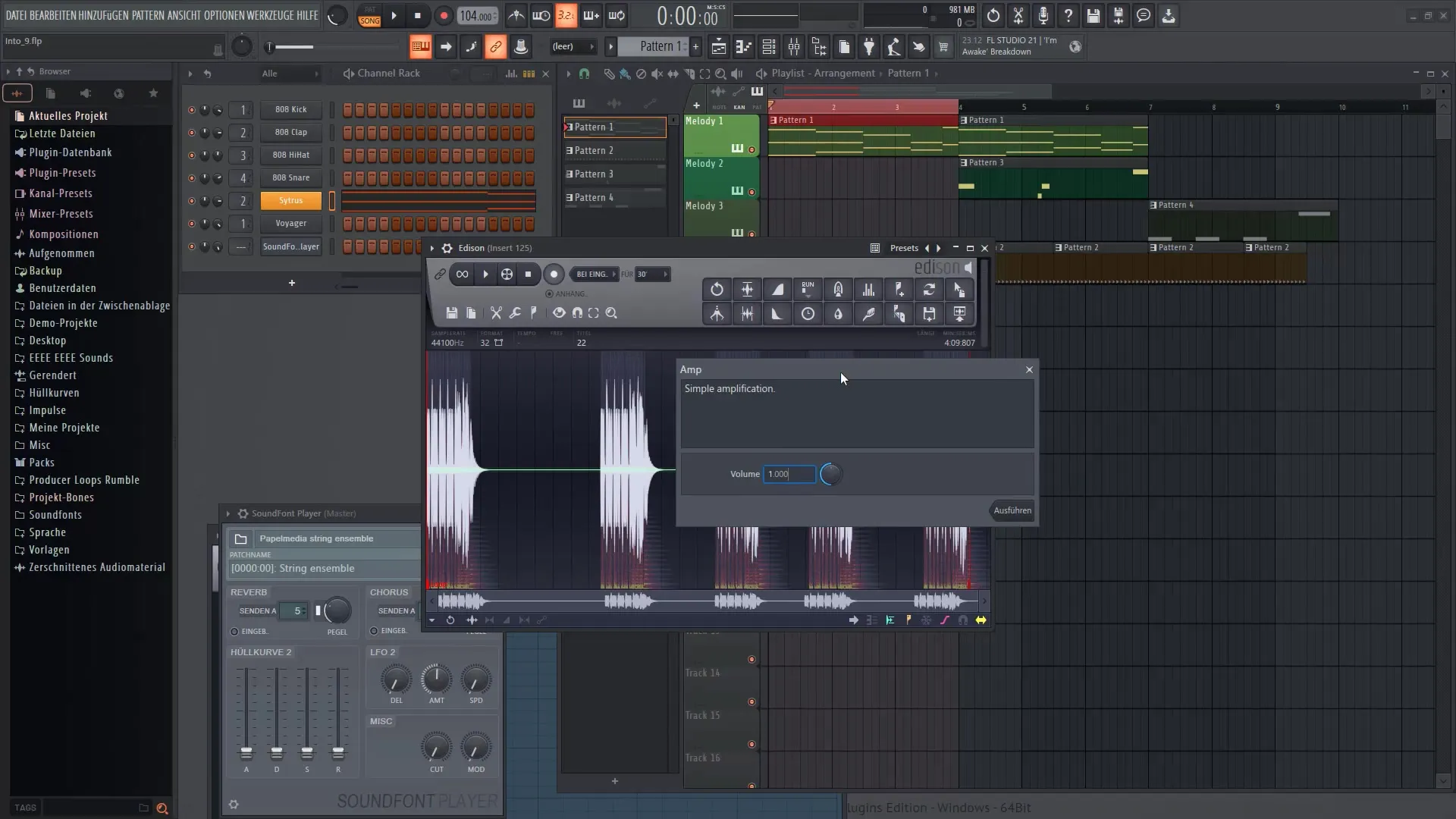Click the Edison undo circular arrow button
The height and width of the screenshot is (819, 1456).
717,289
